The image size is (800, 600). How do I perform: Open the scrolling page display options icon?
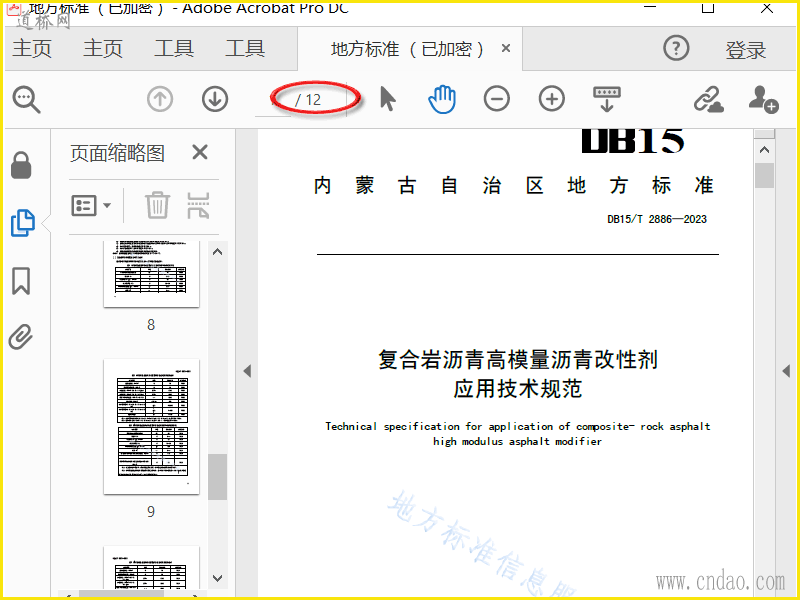[607, 99]
